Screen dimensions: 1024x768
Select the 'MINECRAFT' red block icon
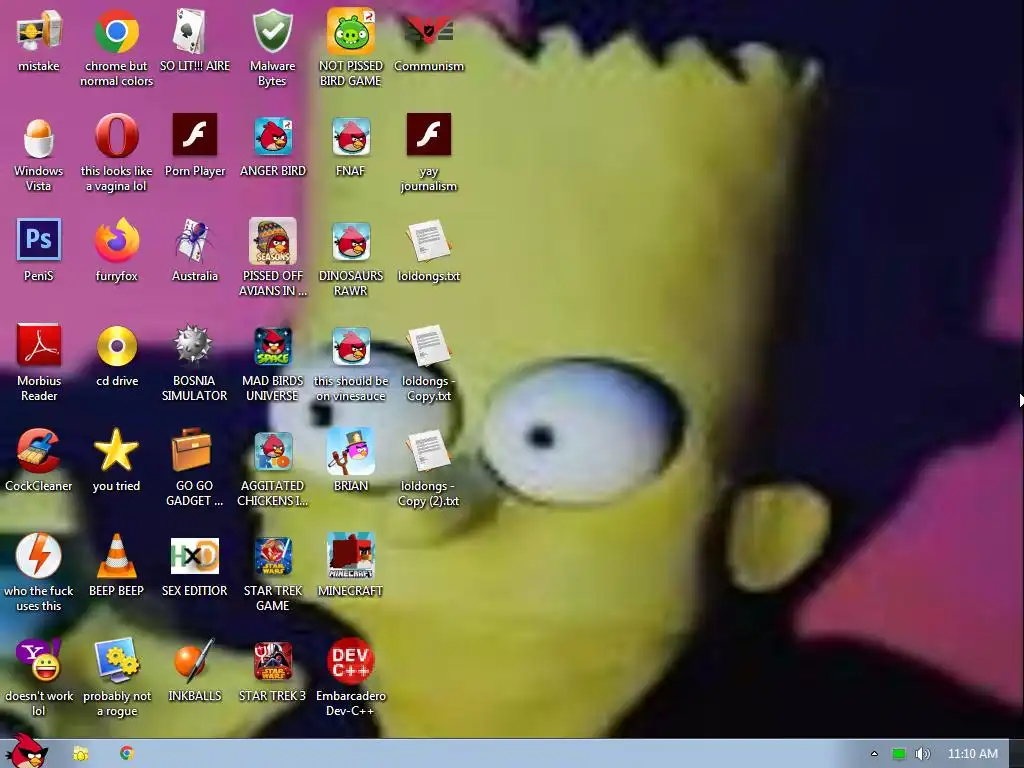(351, 556)
